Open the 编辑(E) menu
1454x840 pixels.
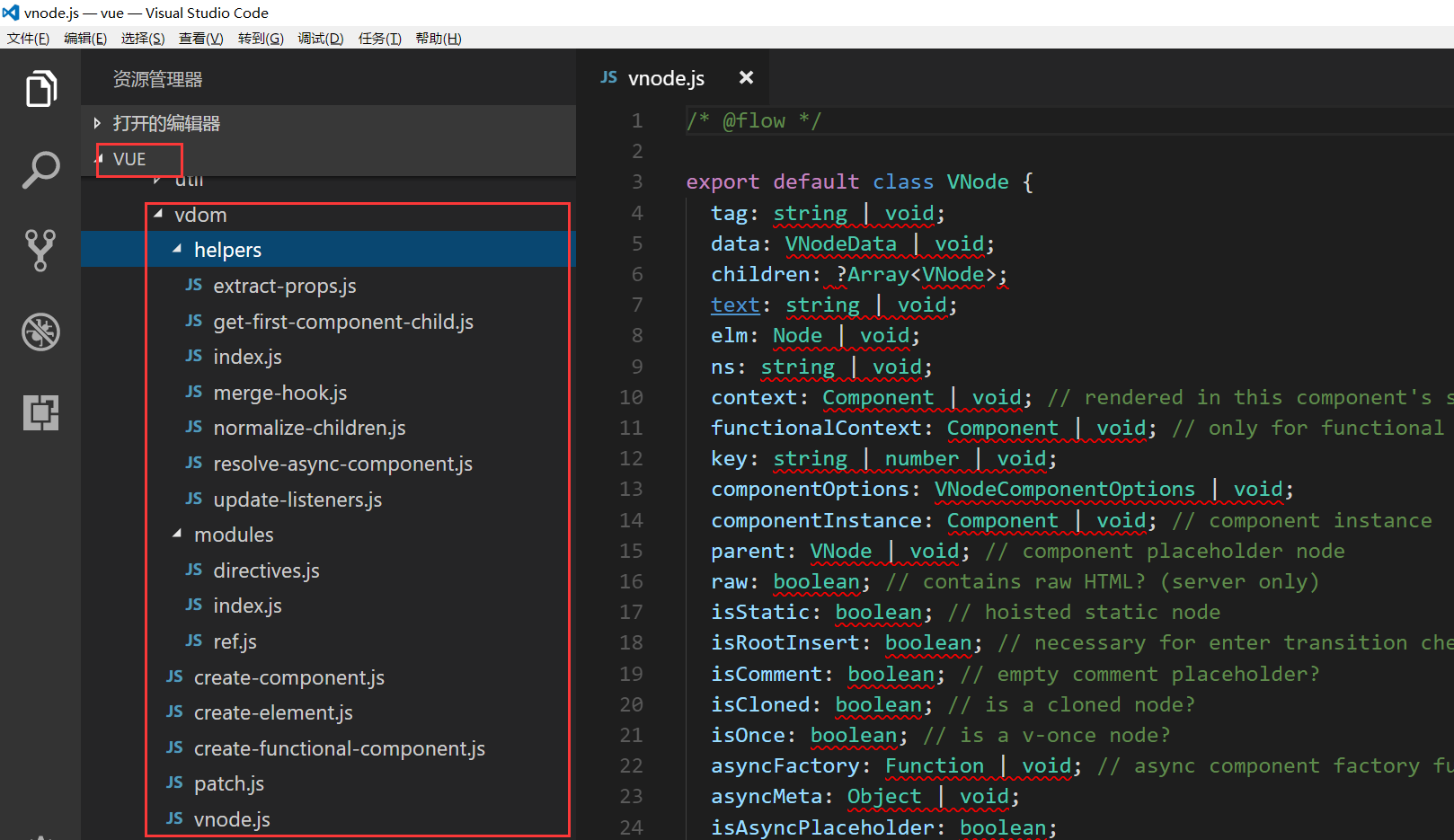click(x=85, y=38)
